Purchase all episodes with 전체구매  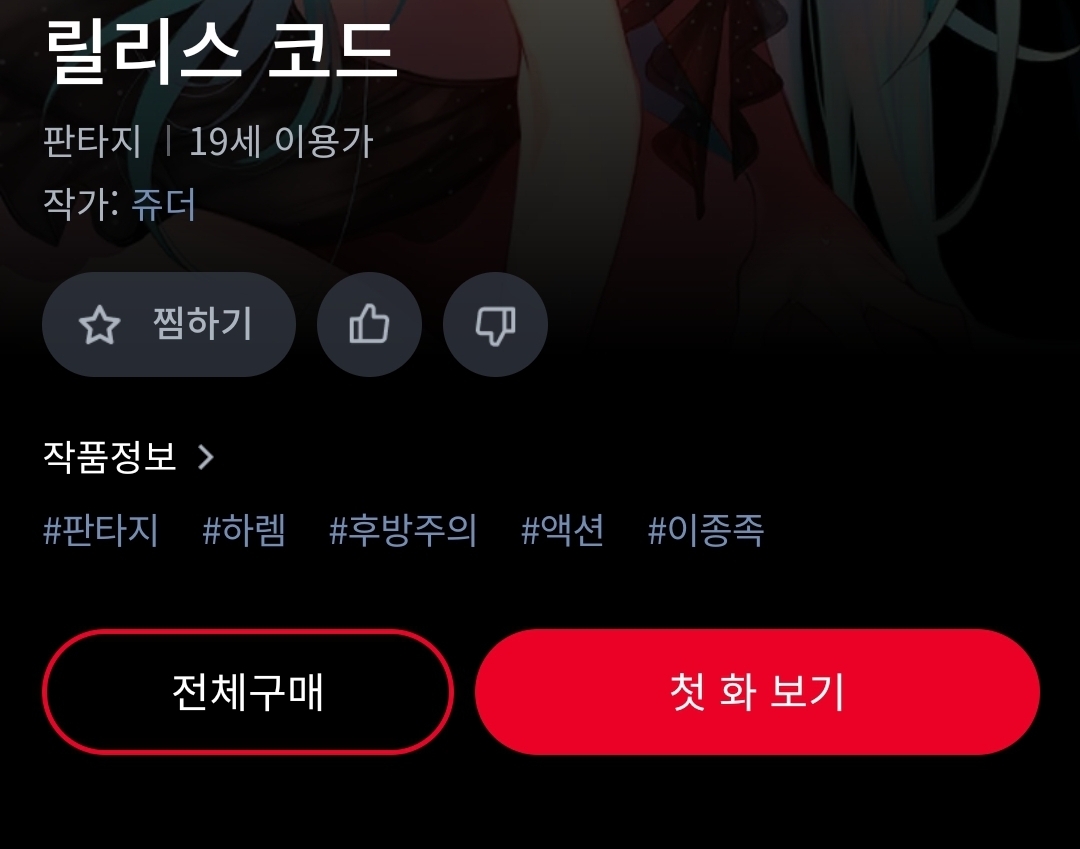248,691
